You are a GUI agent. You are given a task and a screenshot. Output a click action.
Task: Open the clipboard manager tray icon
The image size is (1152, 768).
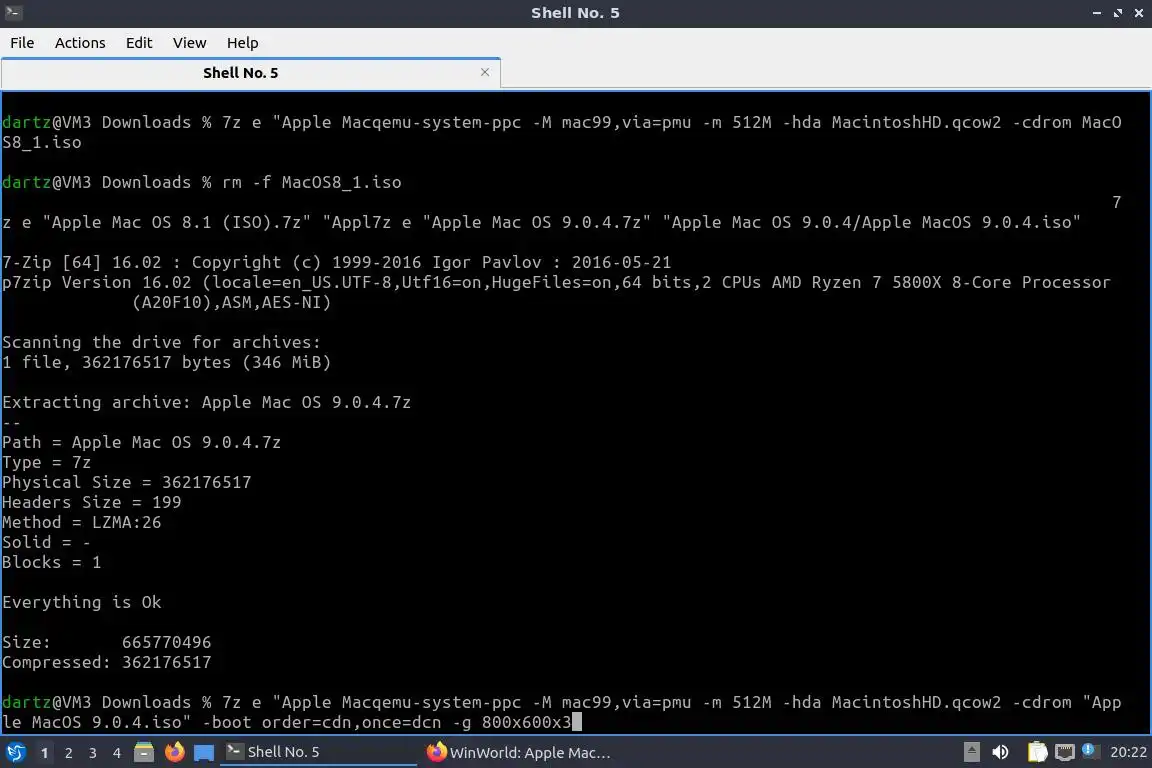1037,752
